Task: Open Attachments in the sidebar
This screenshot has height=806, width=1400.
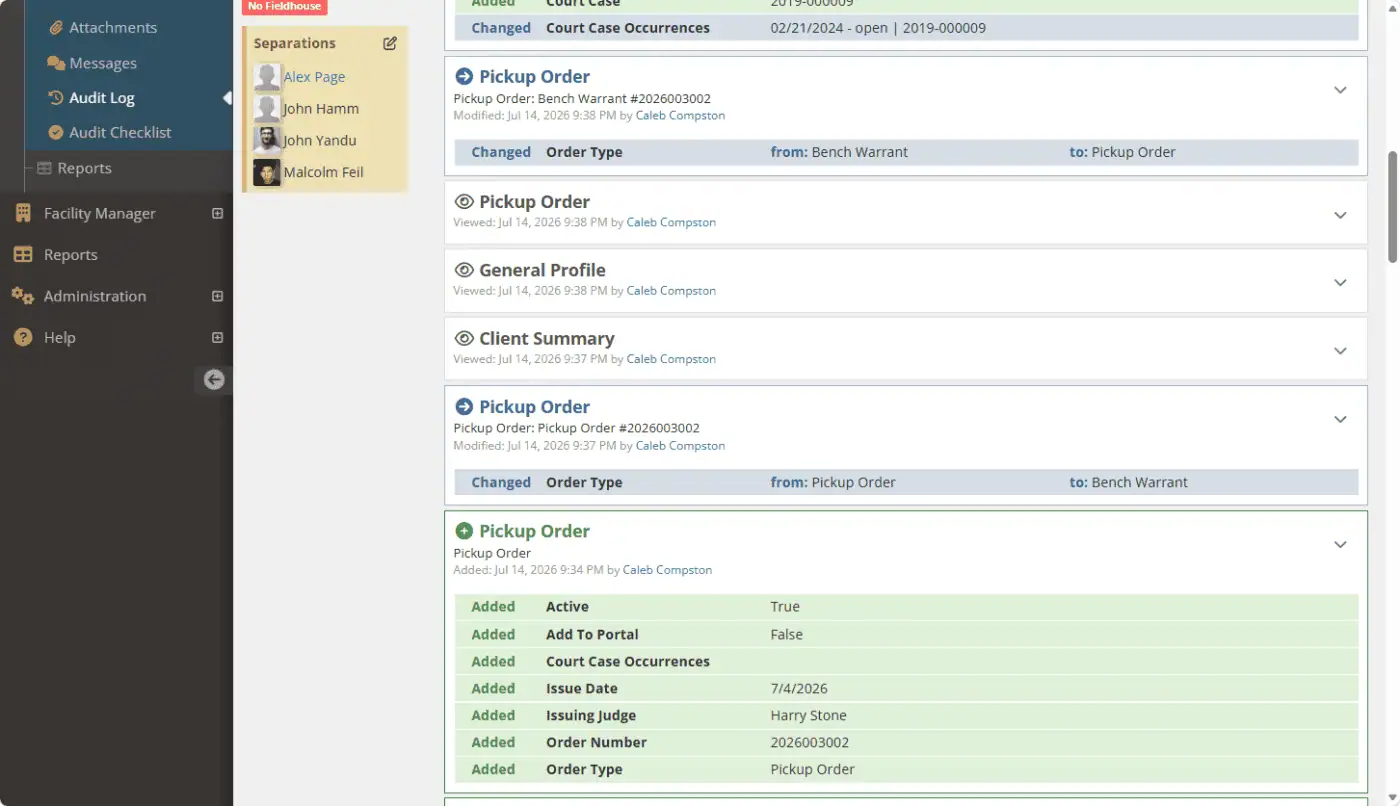Action: point(113,28)
